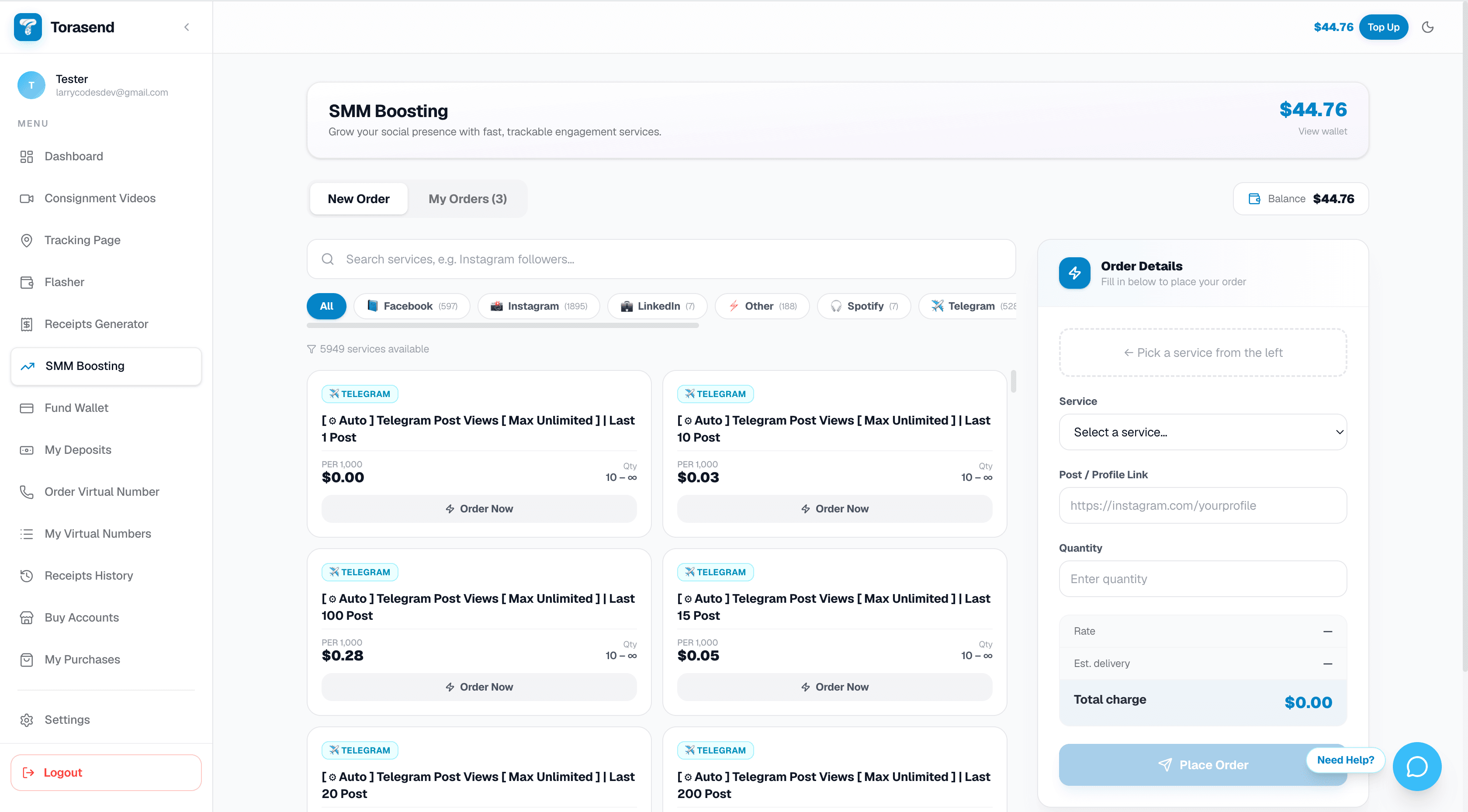Focus the Search services field
Image resolution: width=1468 pixels, height=812 pixels.
pyautogui.click(x=661, y=259)
